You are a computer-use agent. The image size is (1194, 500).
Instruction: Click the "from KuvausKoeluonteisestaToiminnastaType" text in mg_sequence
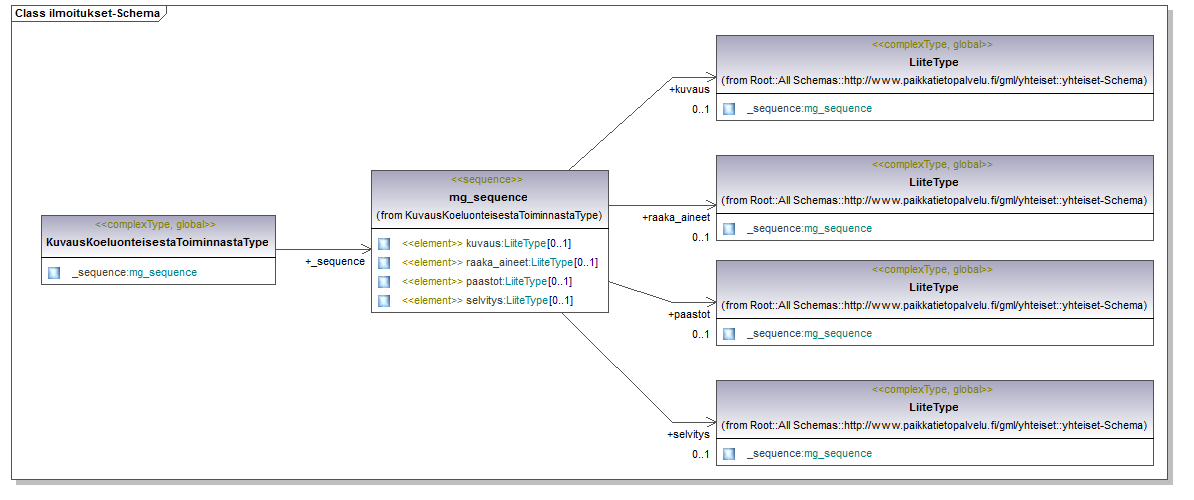(489, 216)
